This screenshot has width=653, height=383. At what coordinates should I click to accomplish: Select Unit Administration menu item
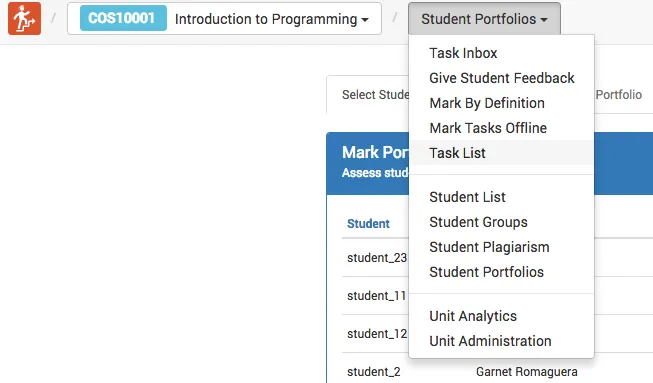501,341
